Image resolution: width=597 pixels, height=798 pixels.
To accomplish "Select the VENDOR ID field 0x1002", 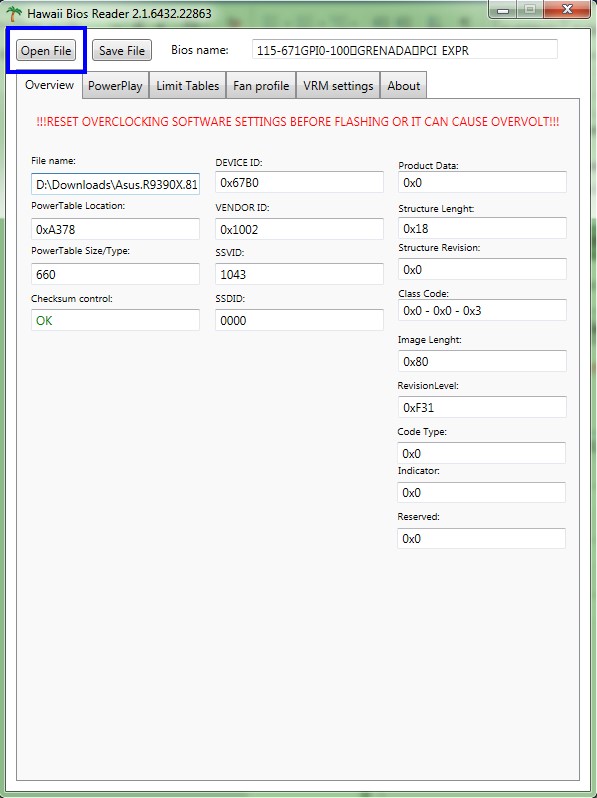I will (x=299, y=229).
